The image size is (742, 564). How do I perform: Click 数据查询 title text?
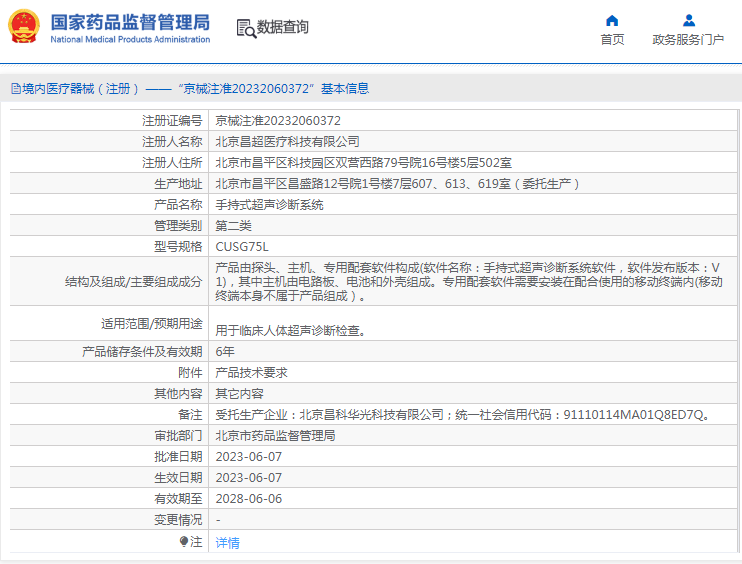point(283,27)
